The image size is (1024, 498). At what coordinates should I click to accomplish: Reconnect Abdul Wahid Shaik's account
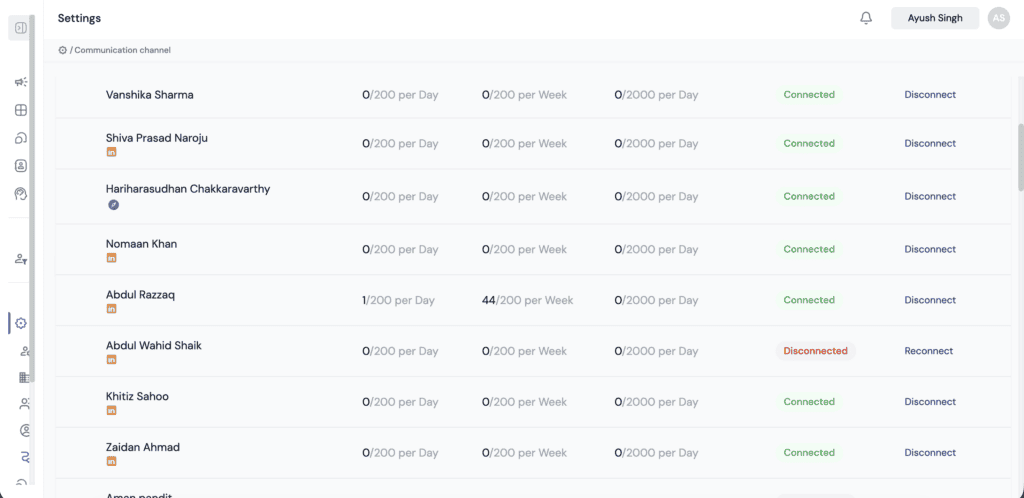point(928,351)
